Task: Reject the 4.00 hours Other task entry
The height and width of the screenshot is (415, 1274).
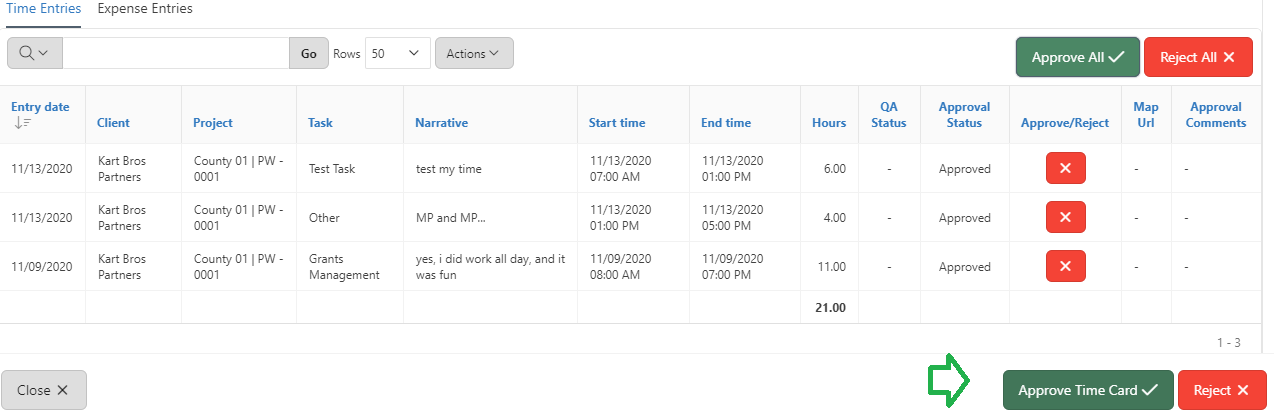Action: (x=1065, y=217)
